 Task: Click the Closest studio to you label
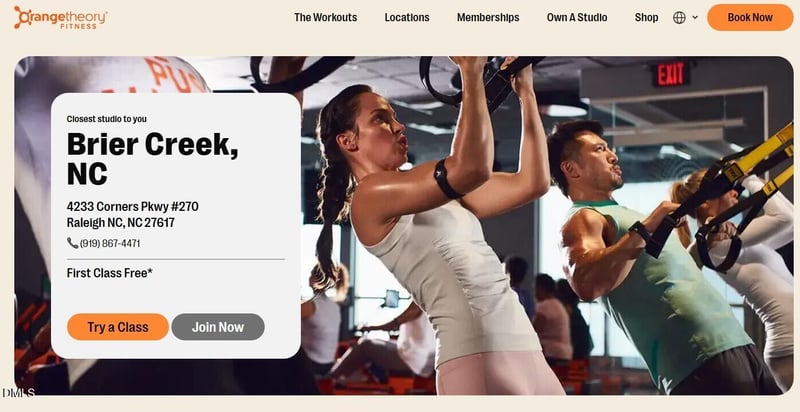(107, 119)
